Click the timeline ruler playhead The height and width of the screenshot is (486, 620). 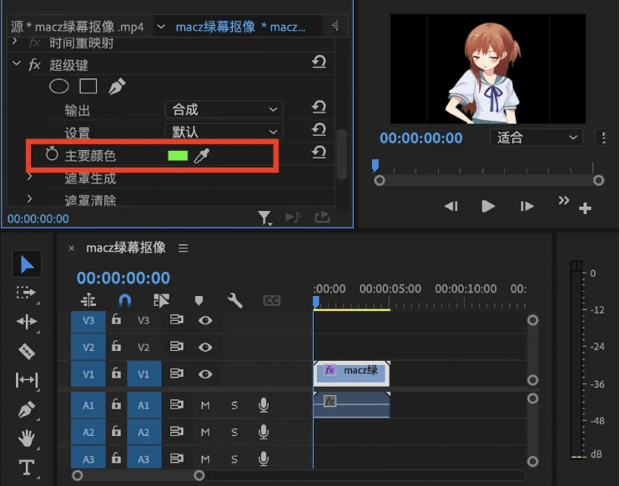[316, 302]
